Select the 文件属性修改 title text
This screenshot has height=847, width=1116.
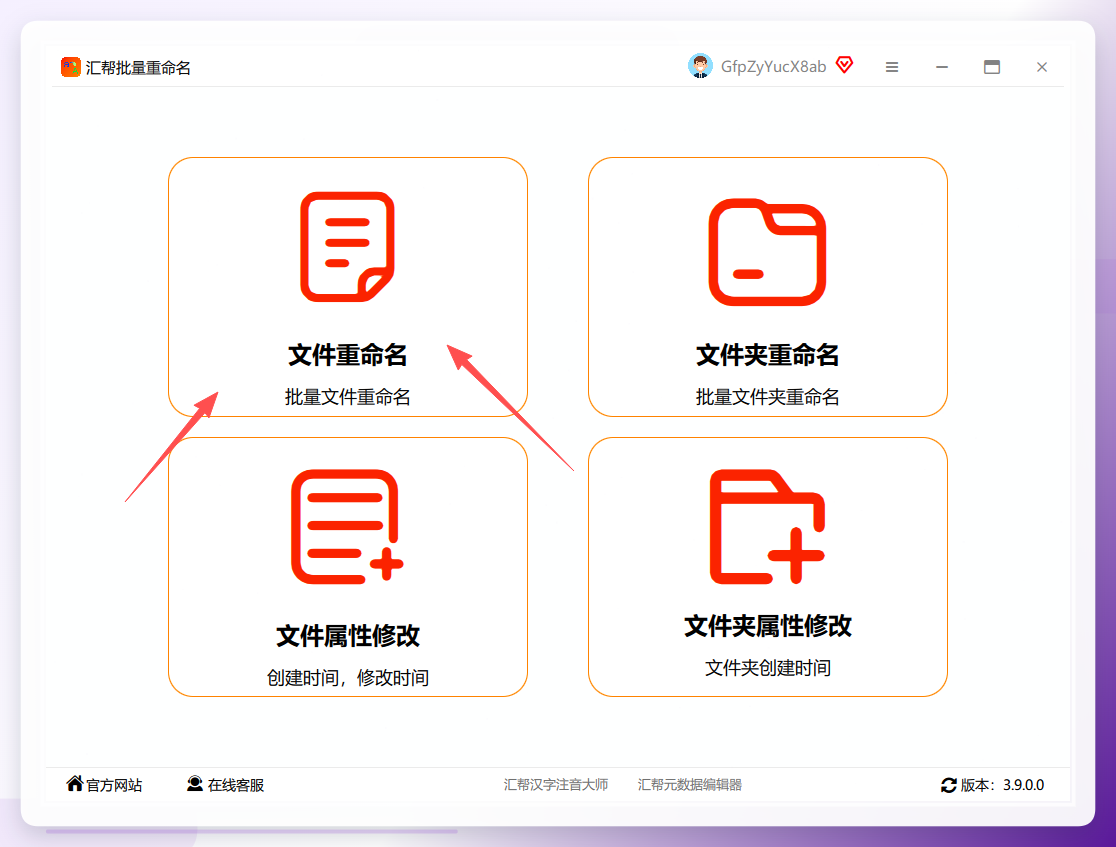347,636
